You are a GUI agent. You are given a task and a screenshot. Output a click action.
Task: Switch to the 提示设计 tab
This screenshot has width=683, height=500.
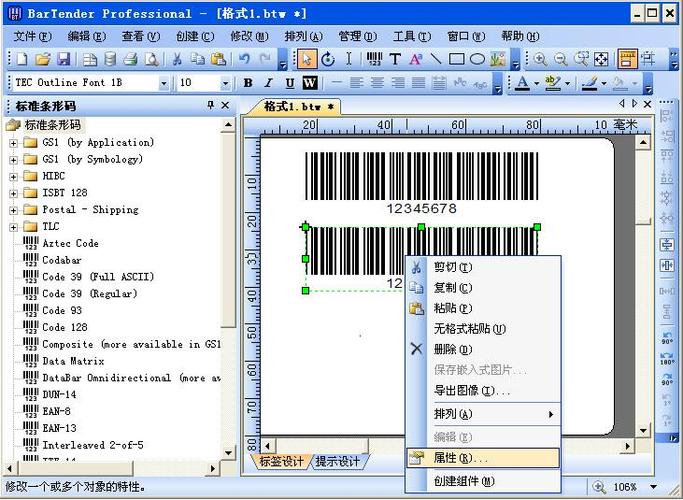pos(338,461)
